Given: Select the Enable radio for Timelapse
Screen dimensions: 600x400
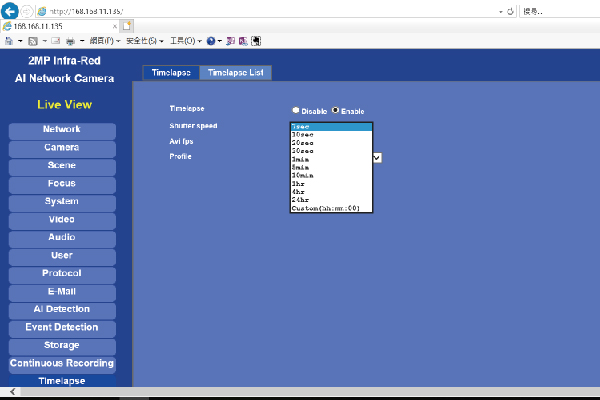Looking at the screenshot, I should pos(335,110).
